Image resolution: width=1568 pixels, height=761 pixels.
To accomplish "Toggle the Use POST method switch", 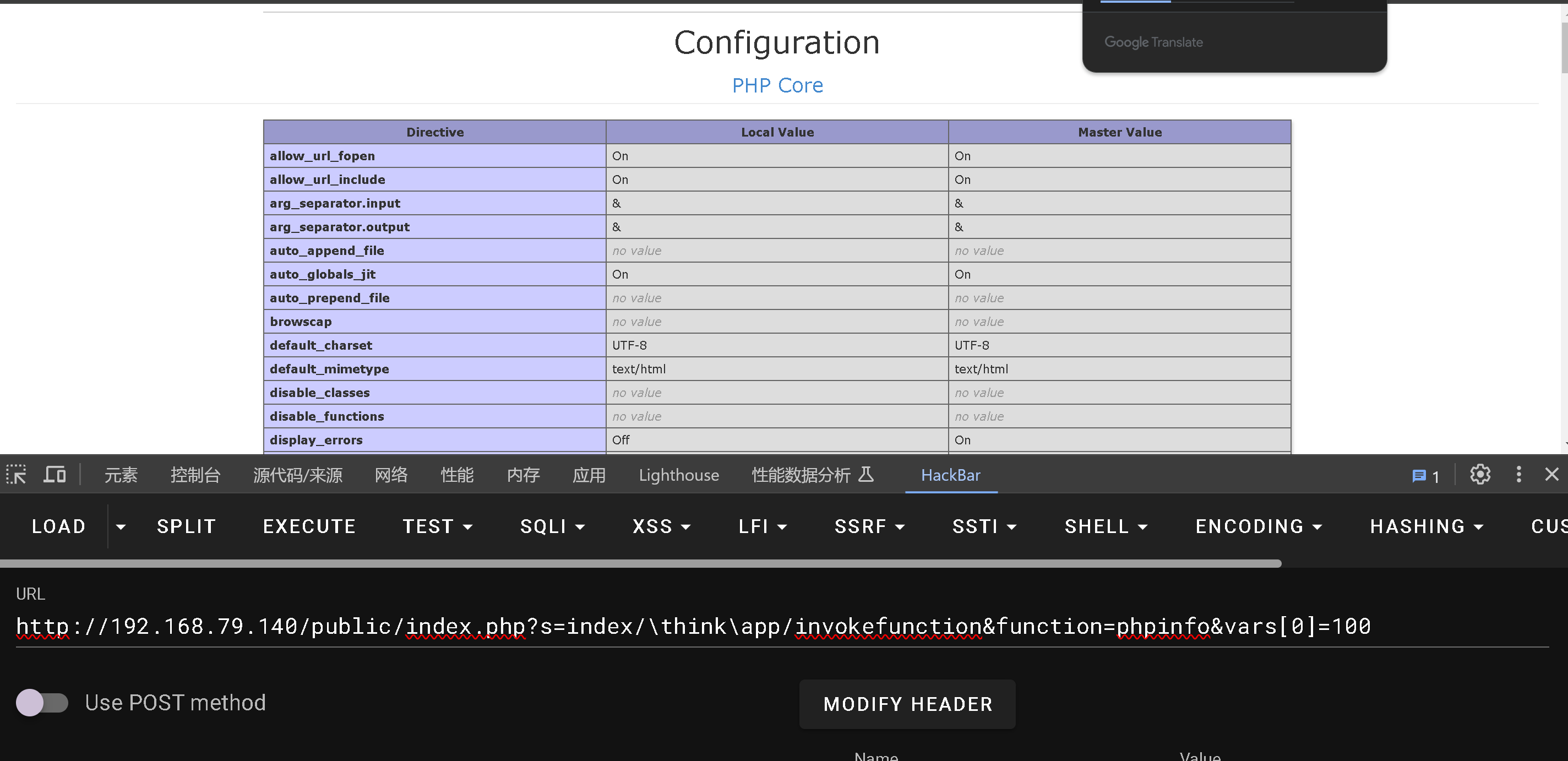I will click(x=42, y=703).
